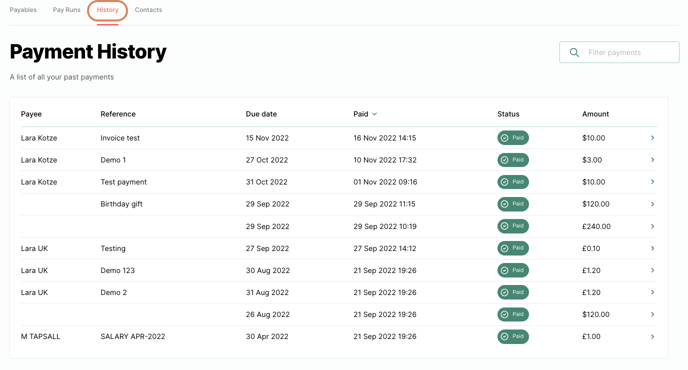Viewport: 688px width, 370px height.
Task: Click the paid time 10 Nov 2022 17:32
Action: [385, 160]
